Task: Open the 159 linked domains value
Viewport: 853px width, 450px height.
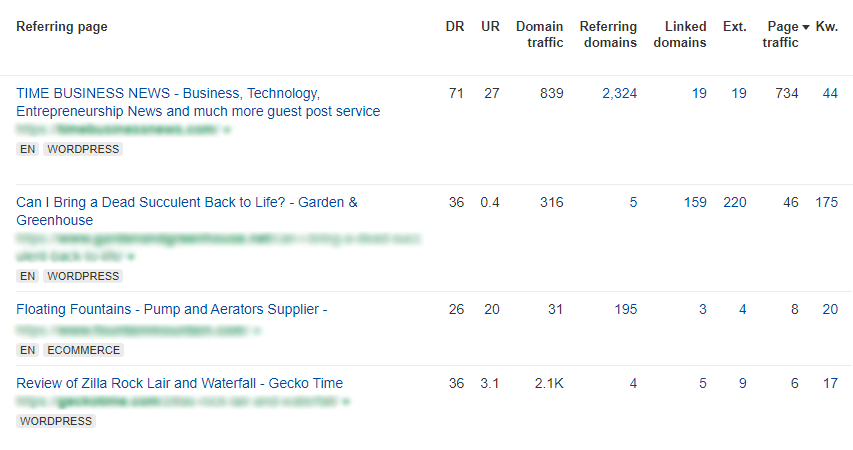Action: tap(695, 202)
